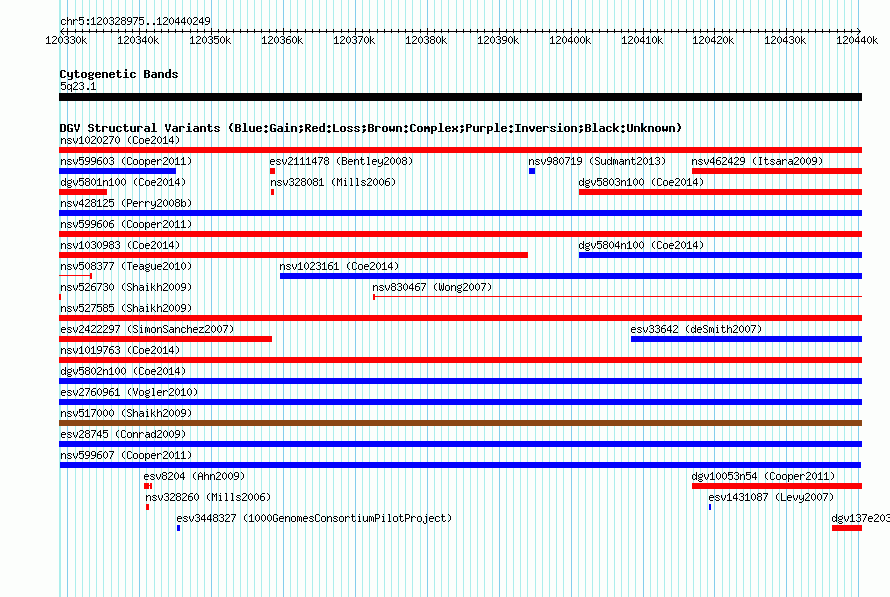
Task: Click the esv28745 (Conrad2009) label
Action: pos(123,434)
